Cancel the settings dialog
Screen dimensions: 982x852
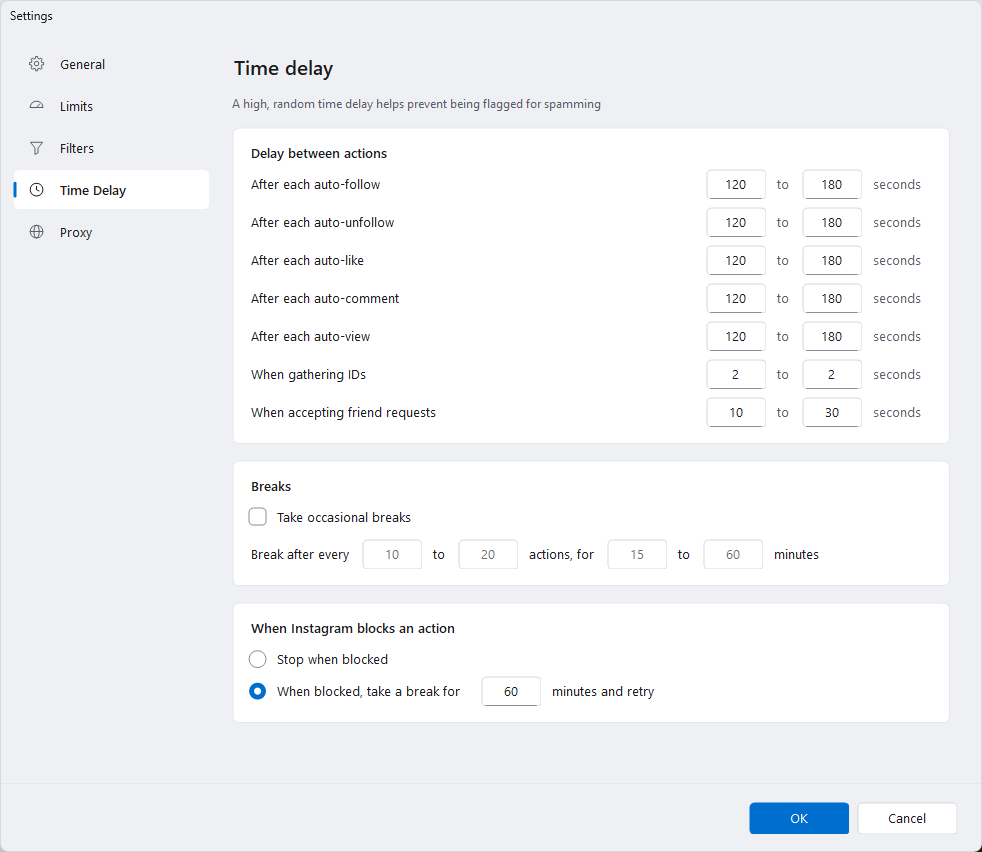(x=907, y=818)
